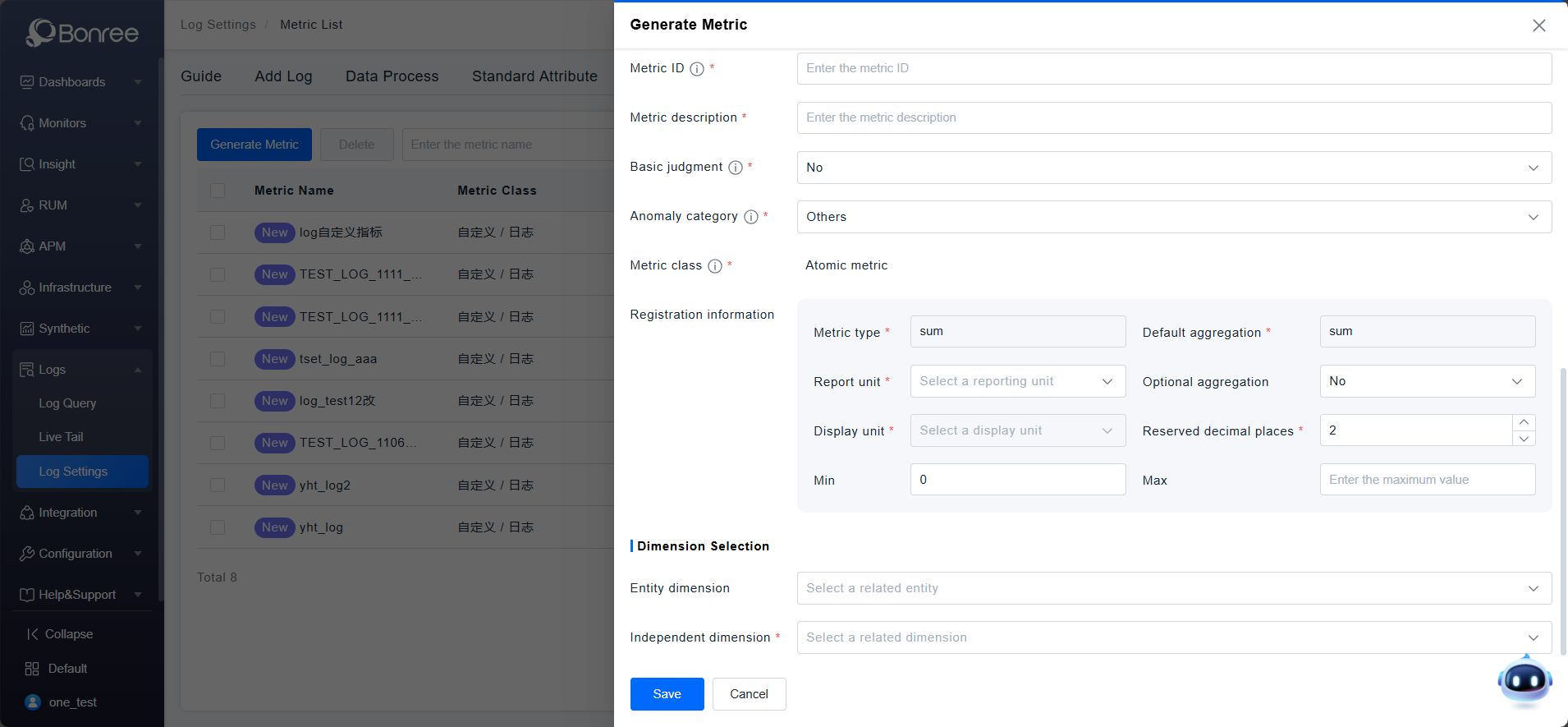This screenshot has width=1568, height=727.
Task: Click the one_test user avatar icon
Action: [x=33, y=702]
